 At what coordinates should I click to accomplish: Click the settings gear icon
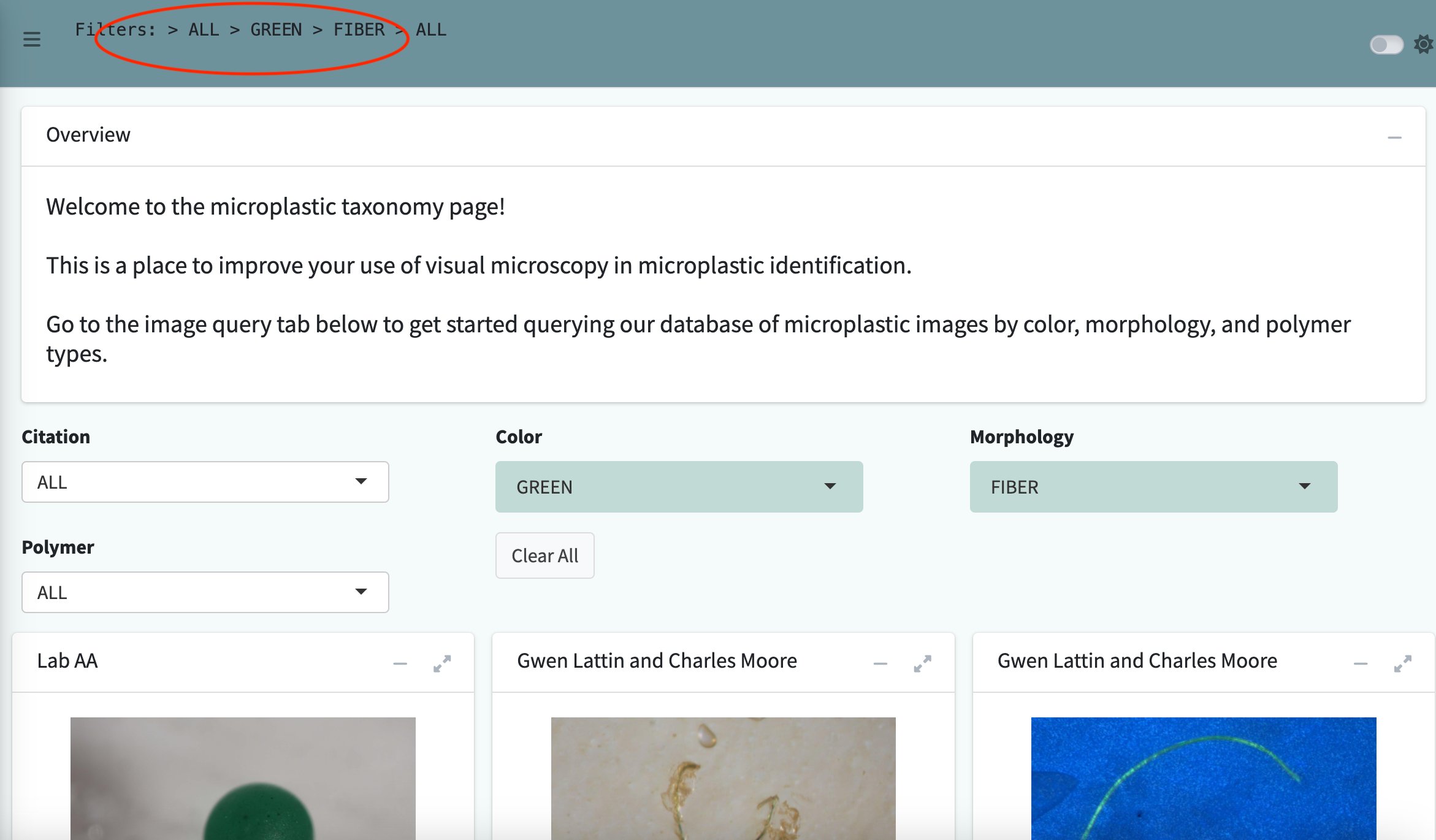click(1424, 44)
